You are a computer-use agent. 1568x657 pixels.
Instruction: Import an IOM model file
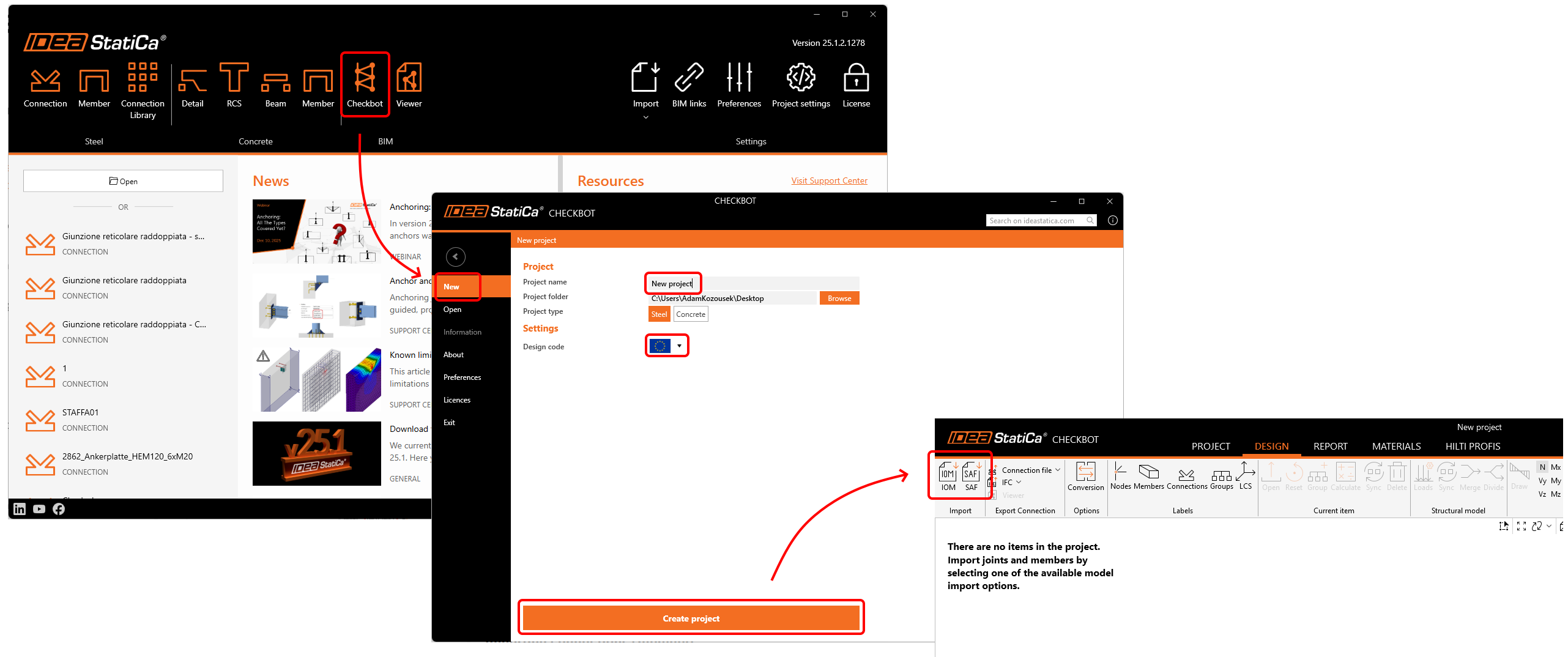[x=948, y=477]
